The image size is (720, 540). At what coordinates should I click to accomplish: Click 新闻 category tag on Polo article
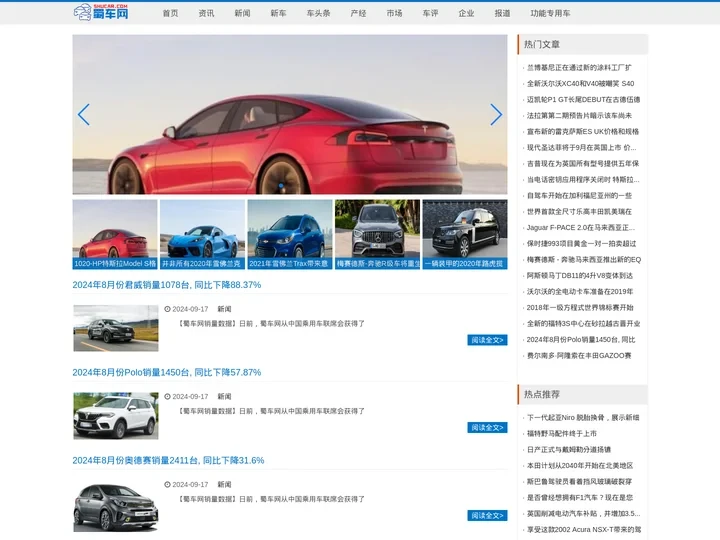(224, 396)
